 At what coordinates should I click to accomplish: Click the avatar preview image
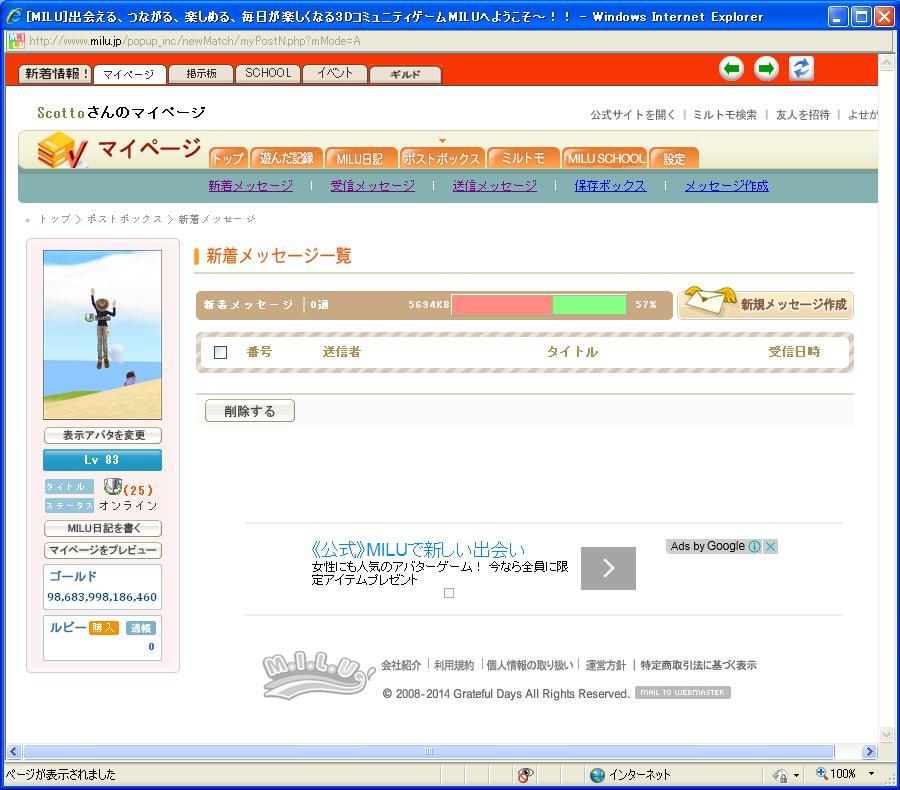coord(102,334)
